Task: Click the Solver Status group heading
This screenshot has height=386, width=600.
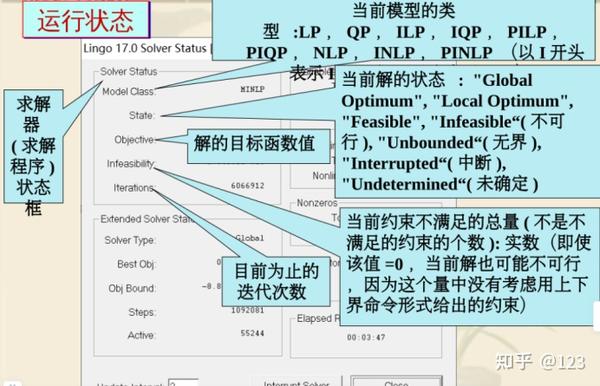Action: coord(129,72)
